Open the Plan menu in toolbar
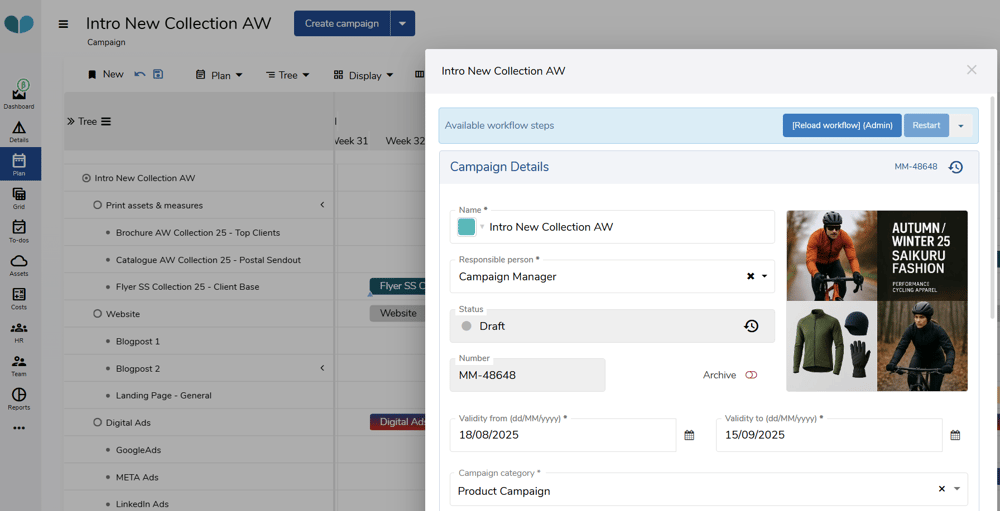The width and height of the screenshot is (1000, 511). point(220,75)
